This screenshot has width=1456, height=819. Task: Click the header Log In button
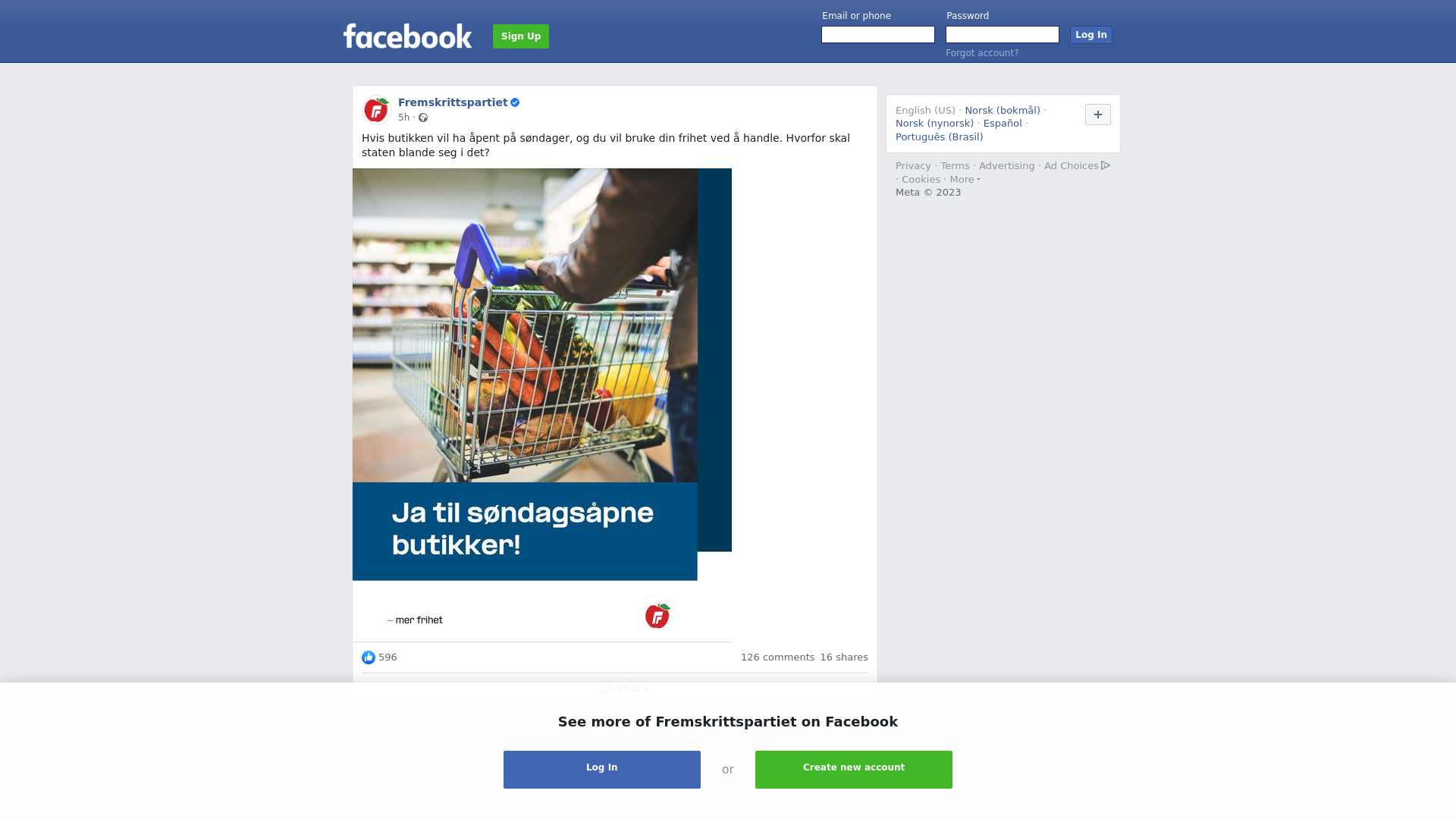(x=1090, y=35)
